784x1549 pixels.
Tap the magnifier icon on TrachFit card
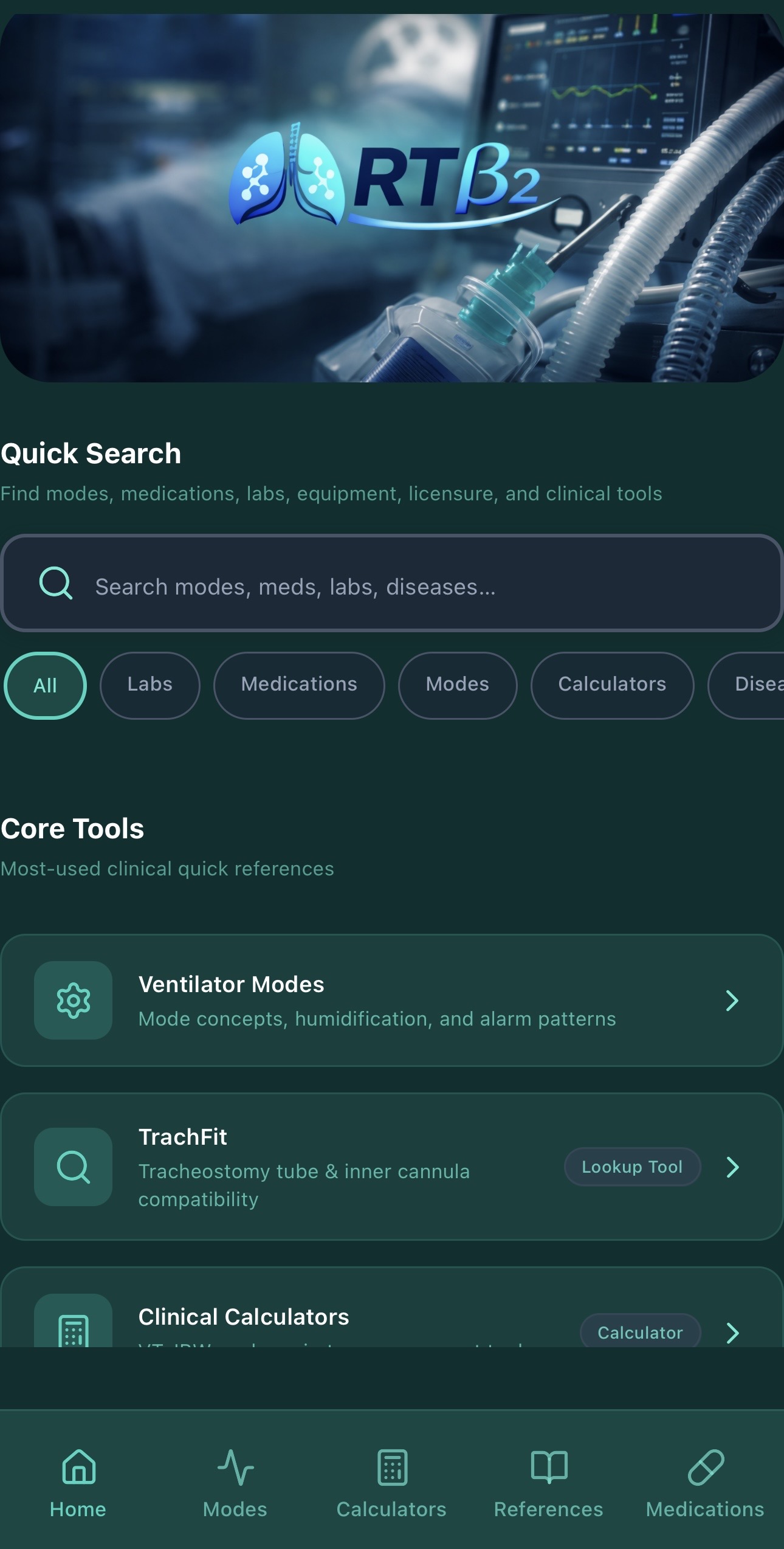click(73, 1167)
